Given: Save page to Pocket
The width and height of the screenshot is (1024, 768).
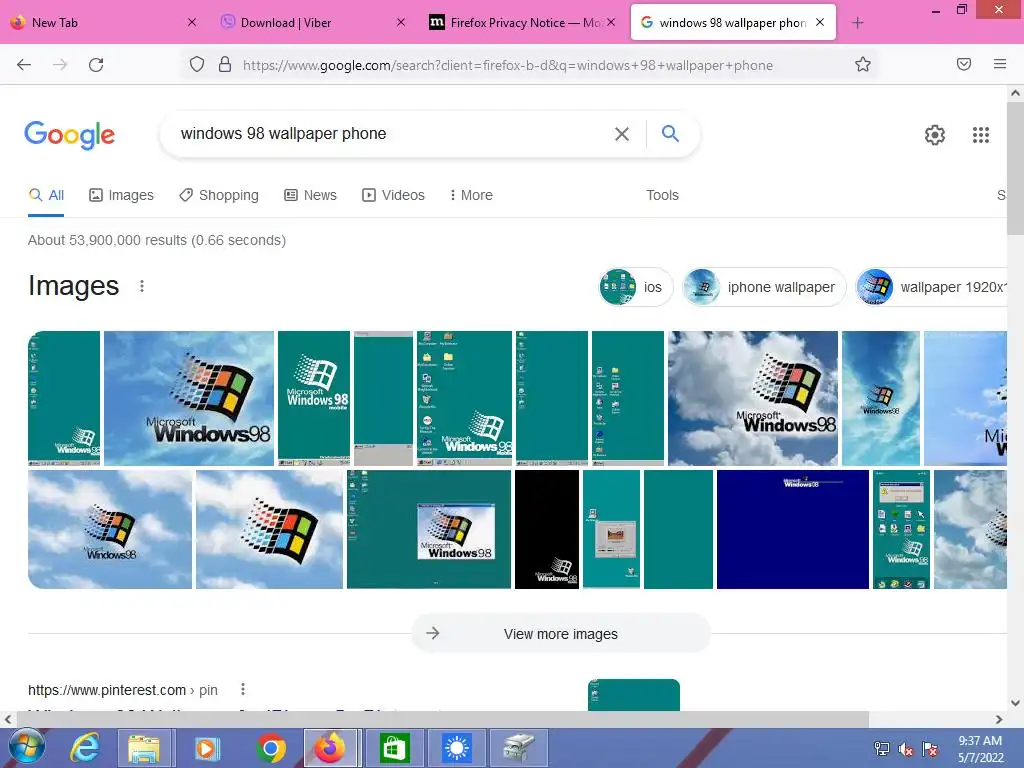Looking at the screenshot, I should (x=964, y=64).
